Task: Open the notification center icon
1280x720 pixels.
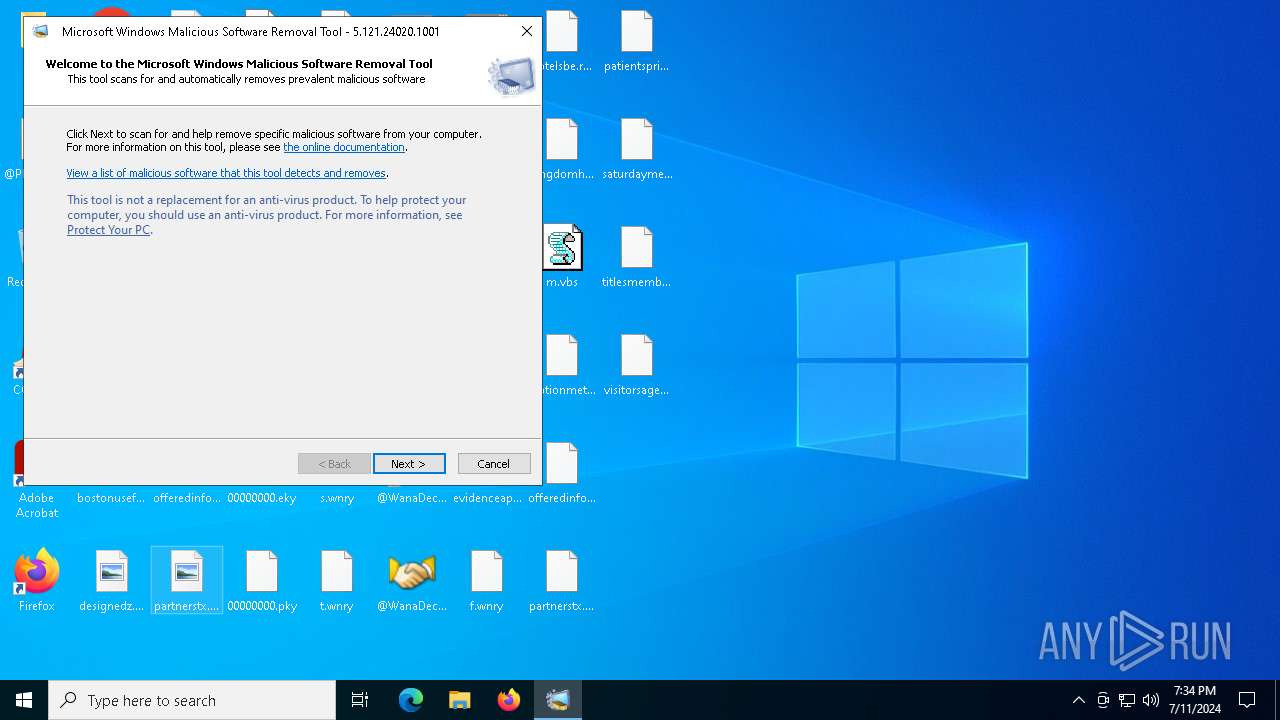Action: tap(1247, 700)
